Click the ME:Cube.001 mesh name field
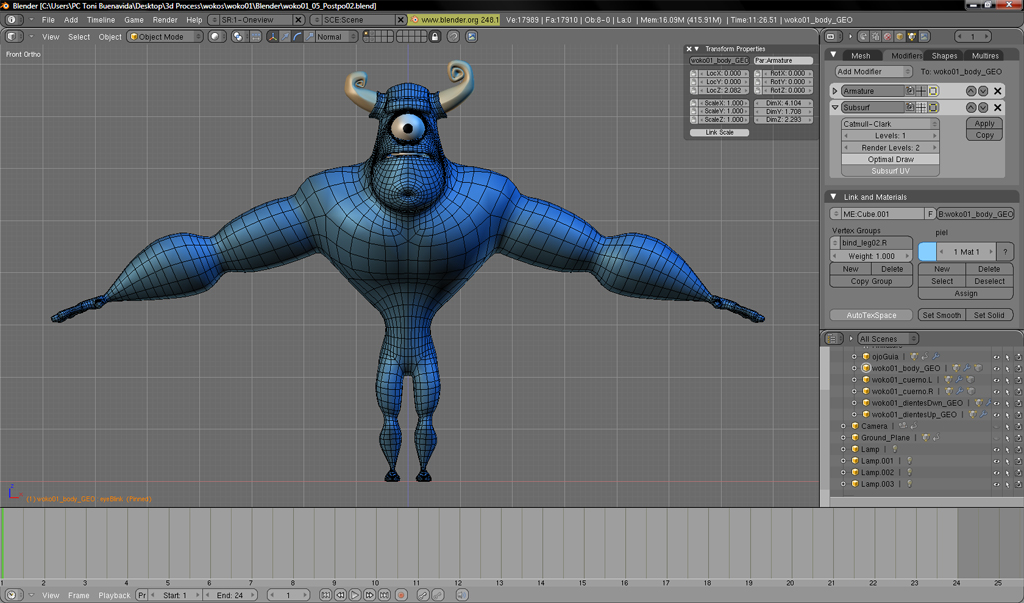Screen dimensions: 1024x603 [882, 214]
